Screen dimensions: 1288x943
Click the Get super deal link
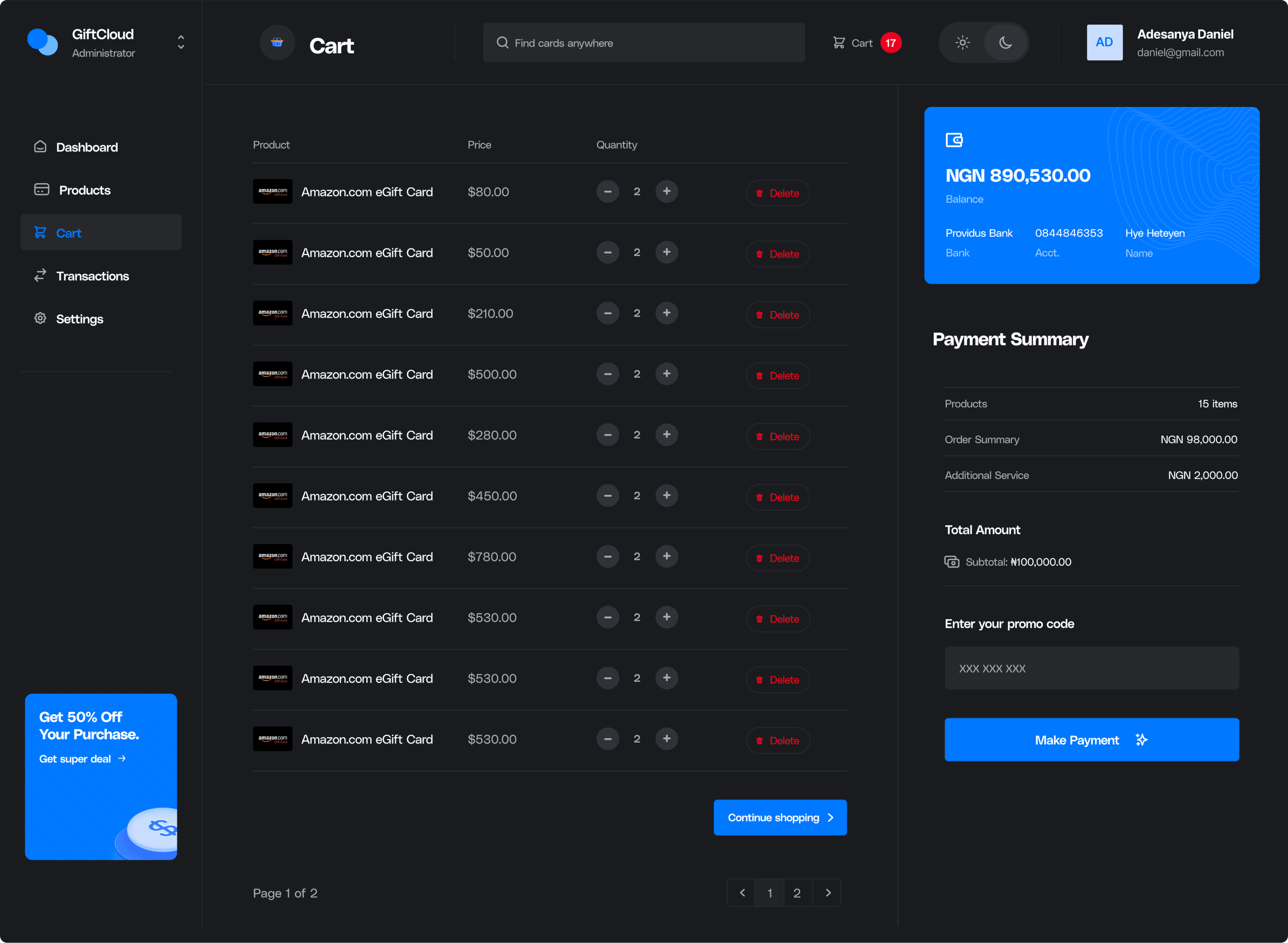click(x=82, y=758)
